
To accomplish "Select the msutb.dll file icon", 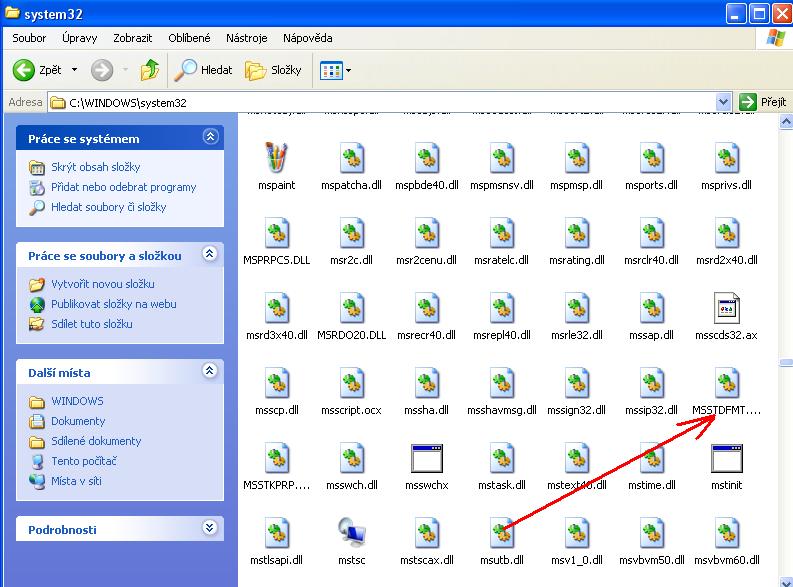I will pos(502,532).
